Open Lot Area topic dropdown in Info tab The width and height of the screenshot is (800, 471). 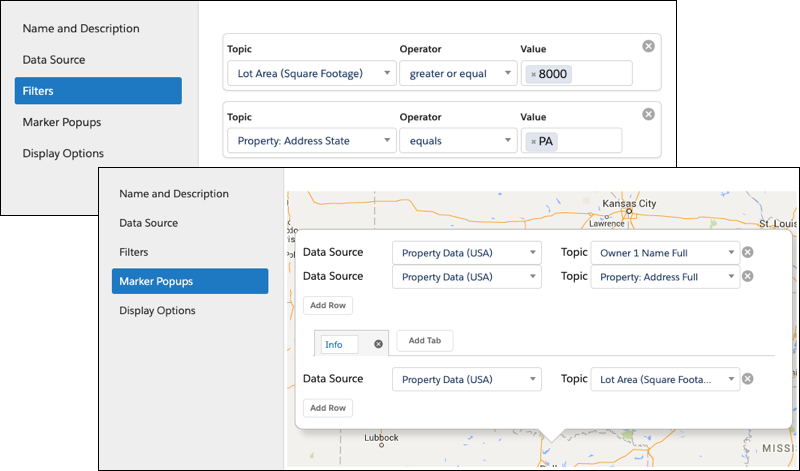[x=665, y=379]
